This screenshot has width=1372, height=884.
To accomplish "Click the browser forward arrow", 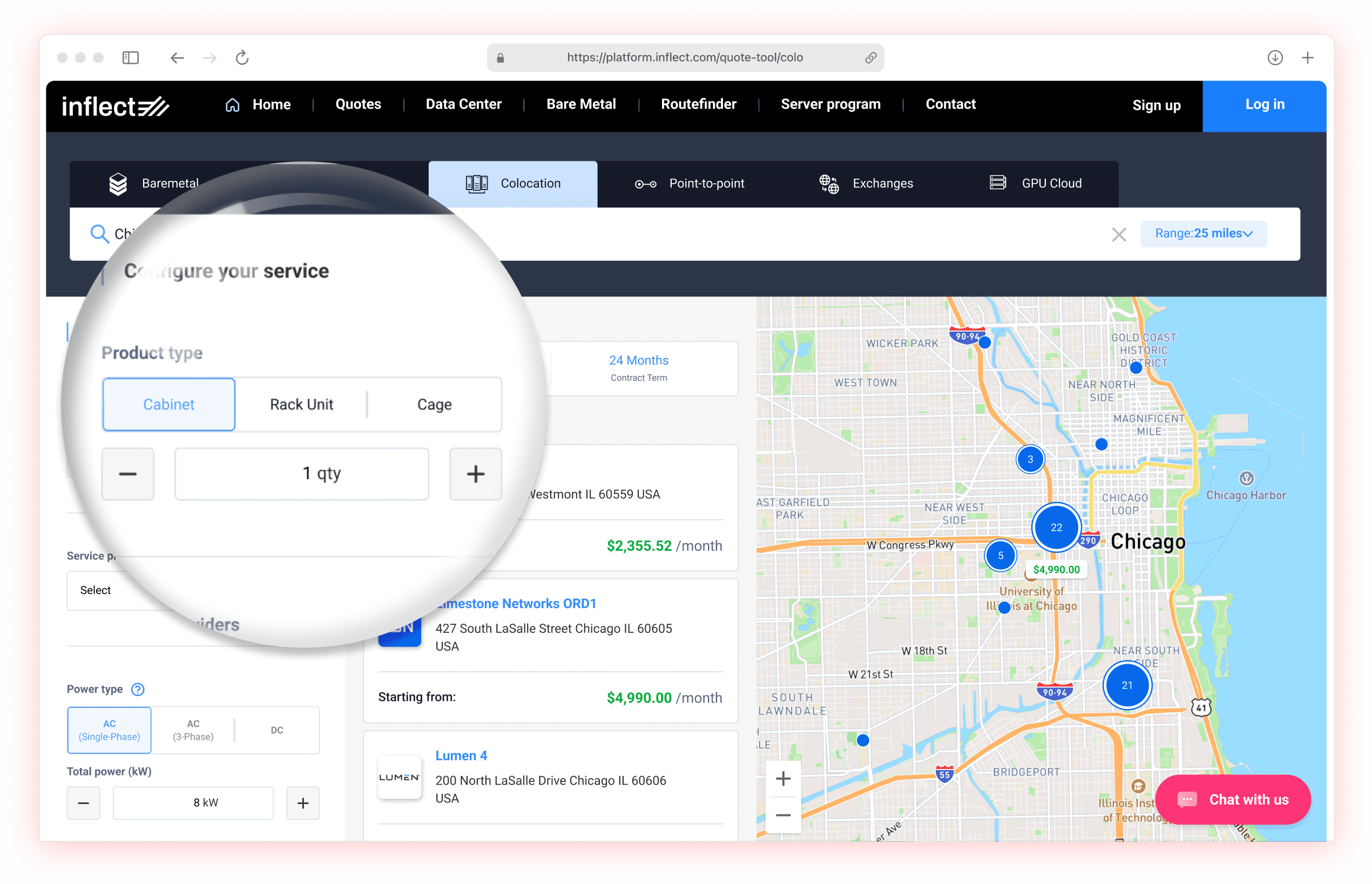I will (210, 57).
